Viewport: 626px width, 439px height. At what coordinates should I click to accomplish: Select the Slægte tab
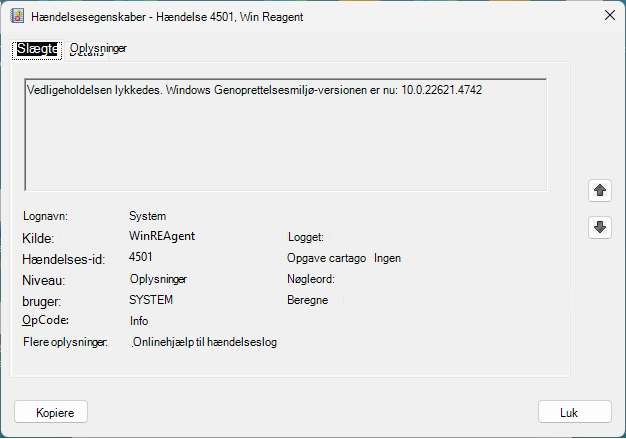[37, 49]
